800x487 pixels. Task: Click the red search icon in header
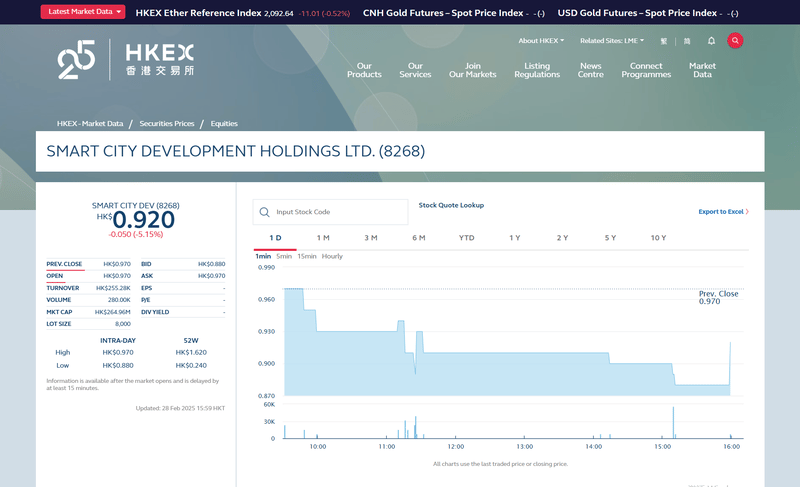pyautogui.click(x=735, y=40)
